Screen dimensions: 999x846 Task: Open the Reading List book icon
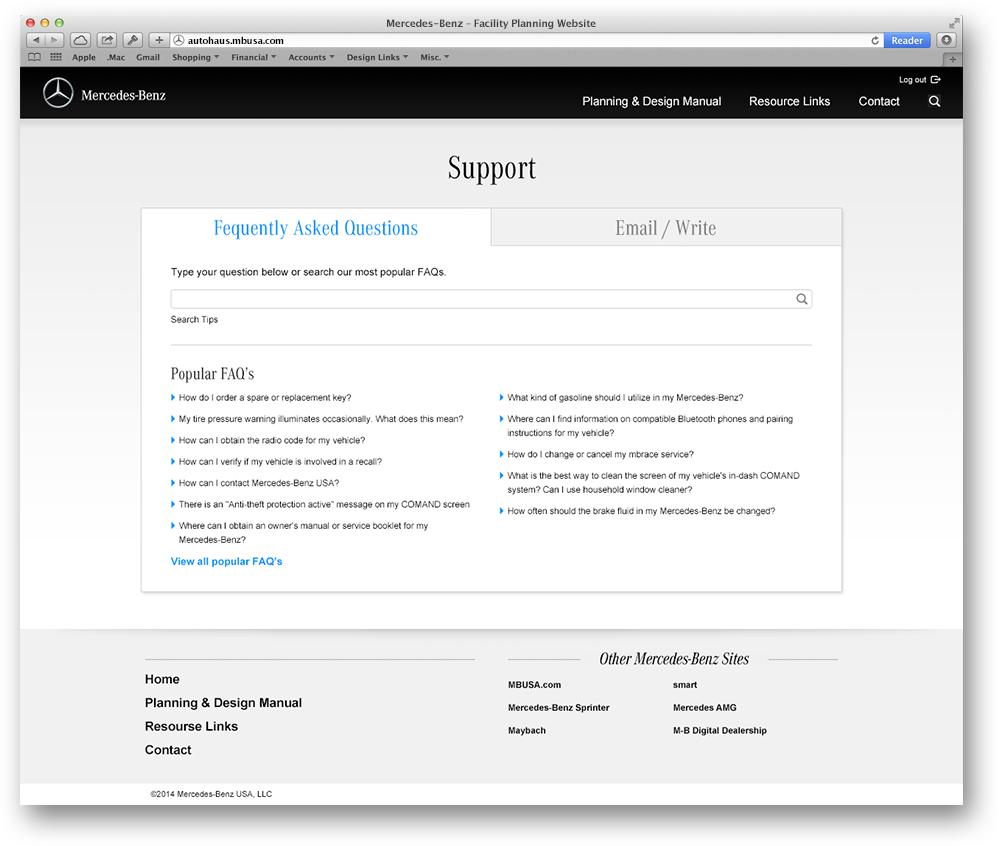point(34,57)
